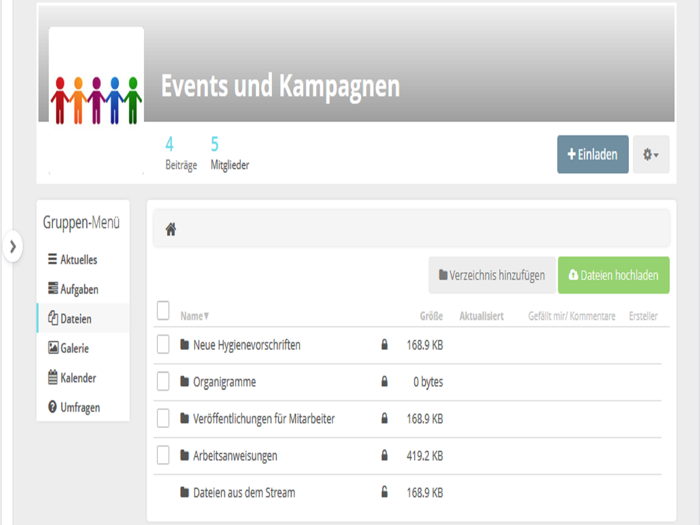Click lock icon in Organigramme row

pos(384,382)
